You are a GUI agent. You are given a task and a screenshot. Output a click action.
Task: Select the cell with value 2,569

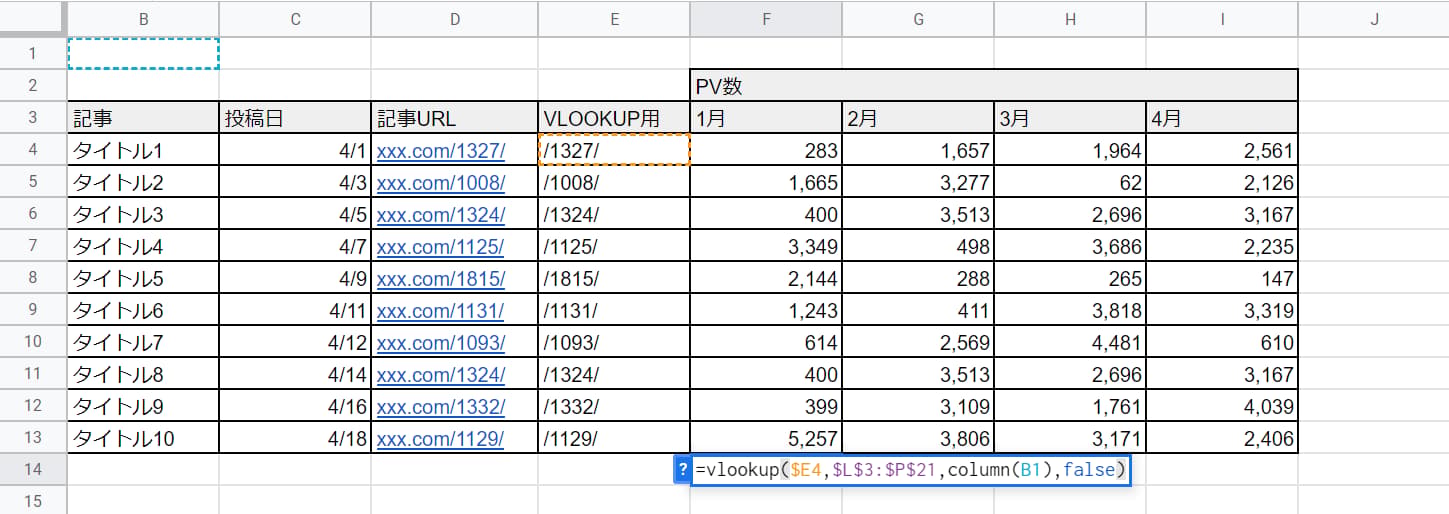tap(918, 341)
